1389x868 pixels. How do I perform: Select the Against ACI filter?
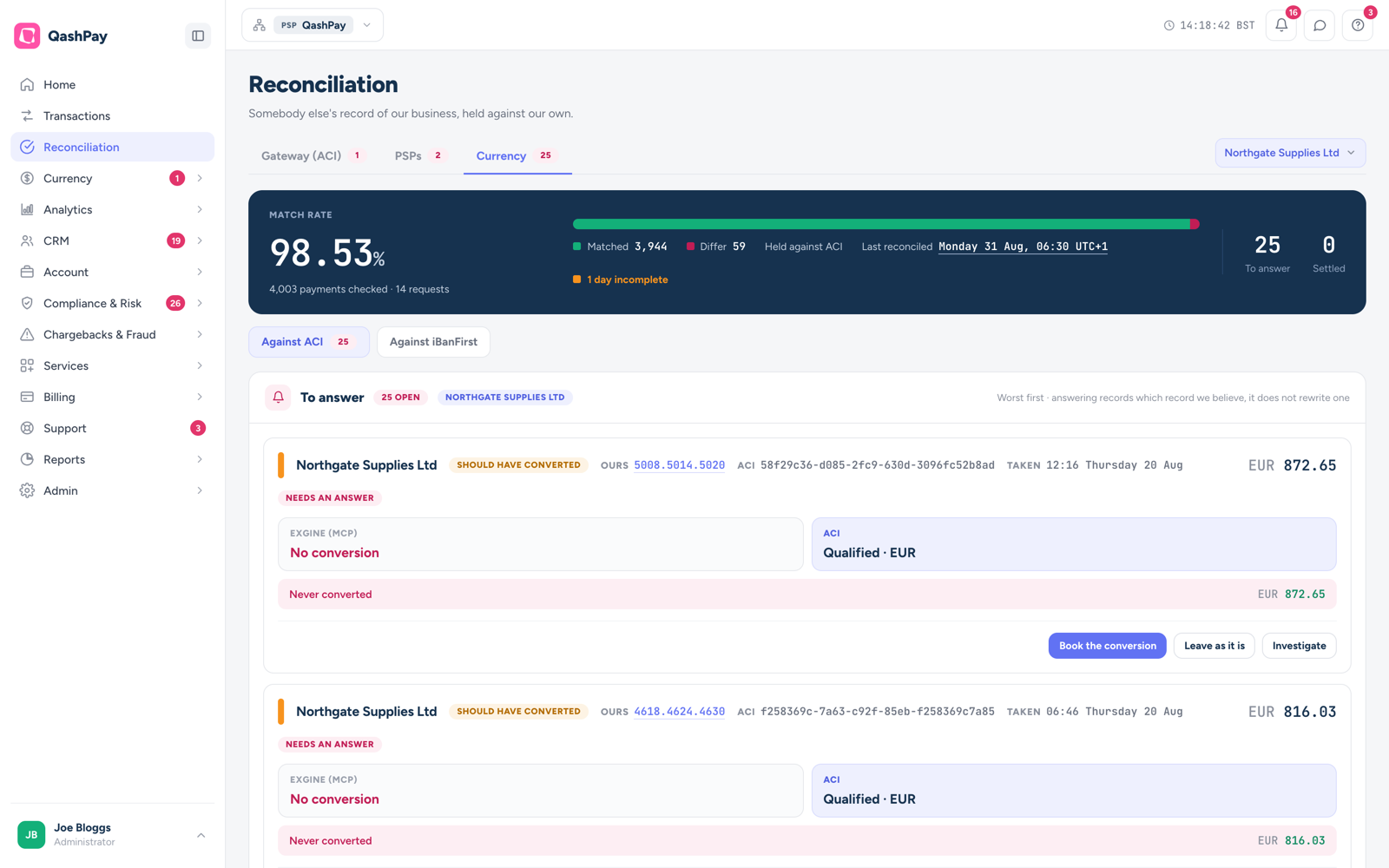pyautogui.click(x=309, y=342)
